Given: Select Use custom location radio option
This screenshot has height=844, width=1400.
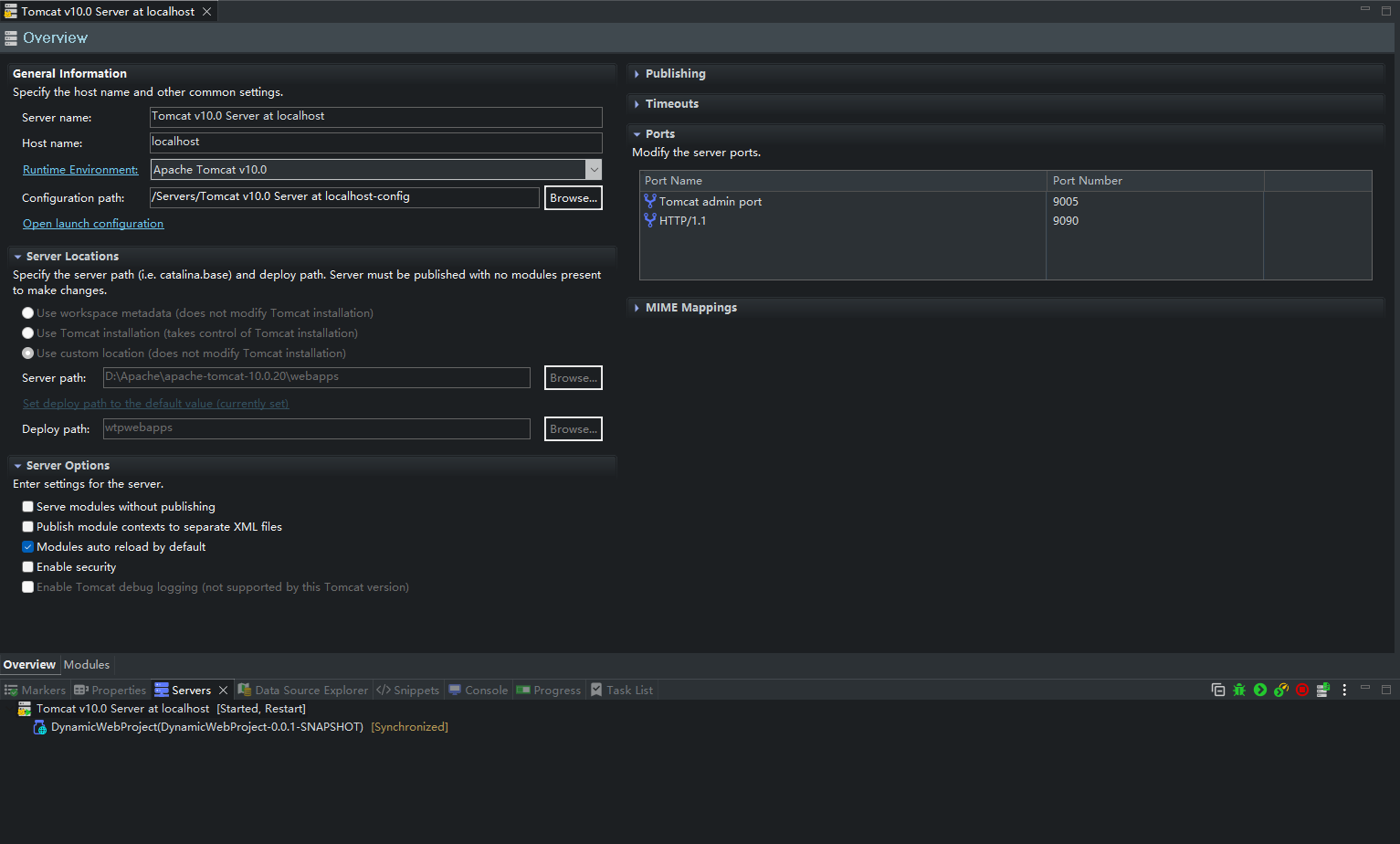Looking at the screenshot, I should point(28,353).
